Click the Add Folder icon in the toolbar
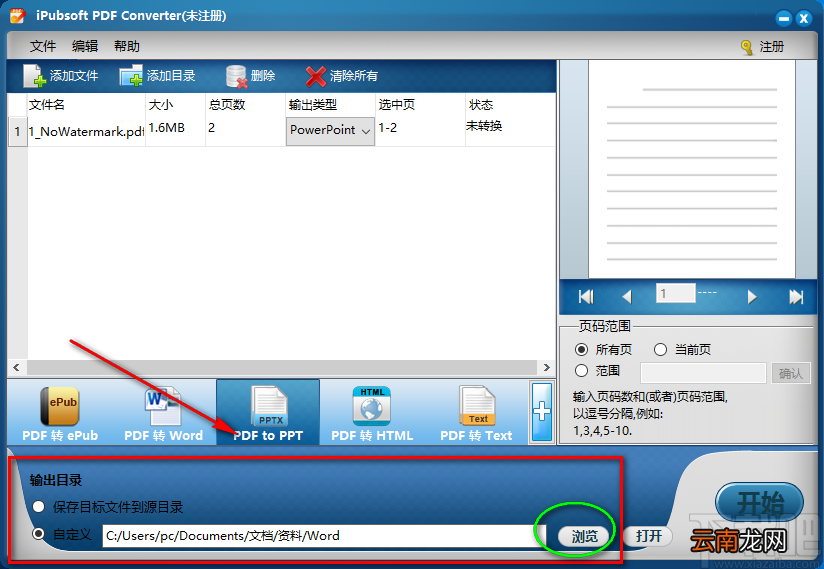The image size is (824, 569). click(x=131, y=76)
